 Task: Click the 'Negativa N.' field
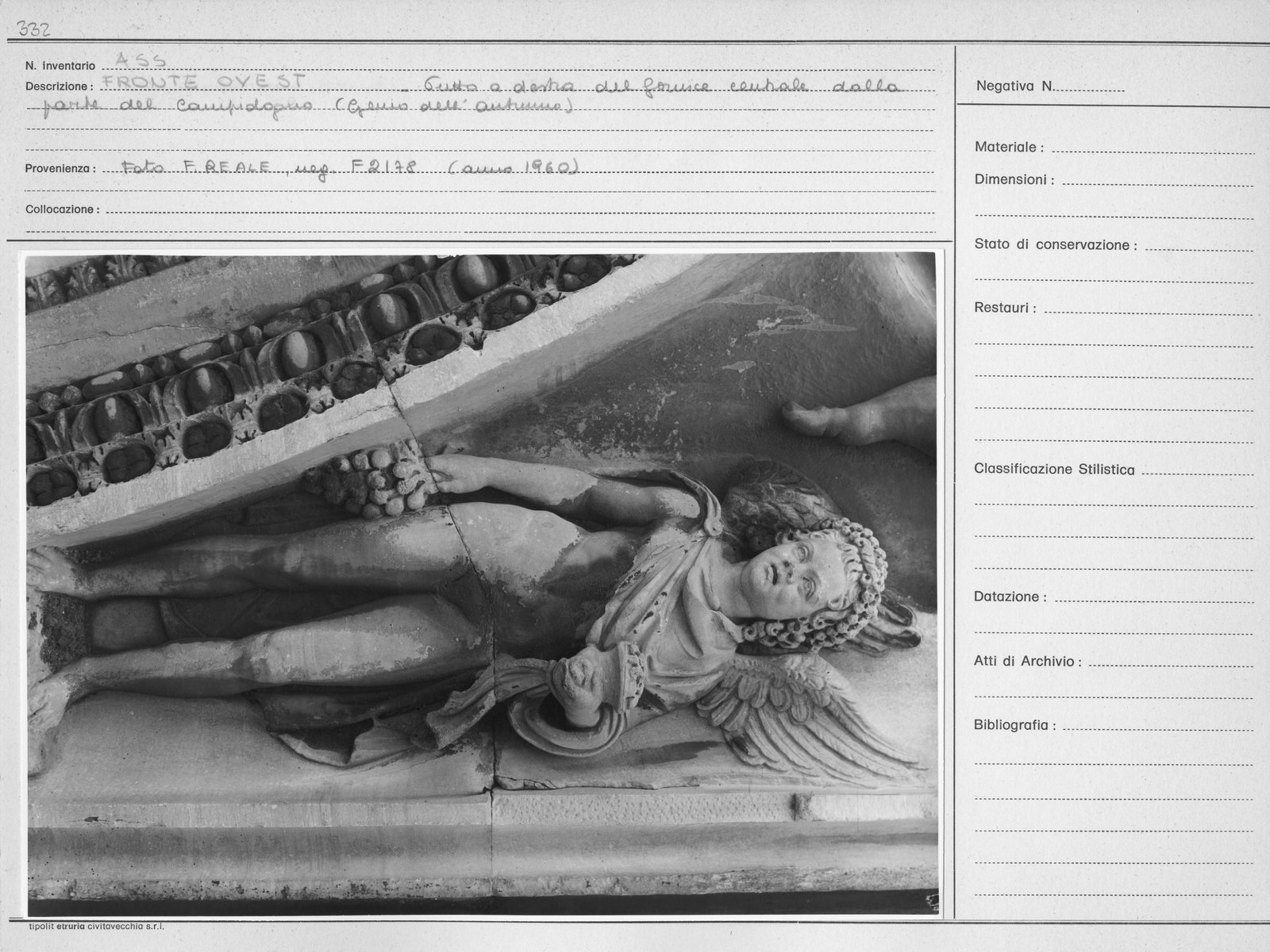(1049, 86)
